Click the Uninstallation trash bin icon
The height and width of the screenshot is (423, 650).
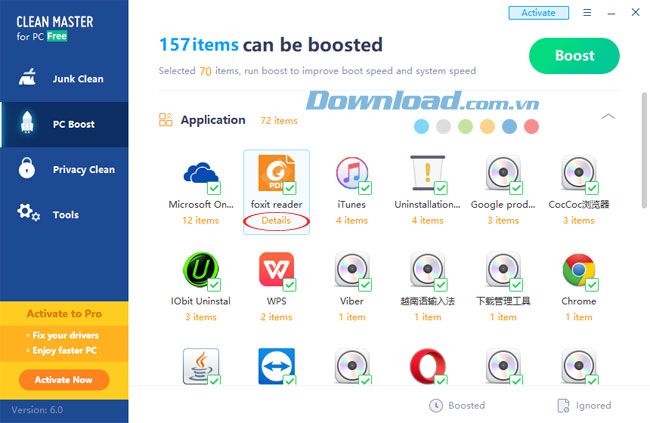point(427,173)
